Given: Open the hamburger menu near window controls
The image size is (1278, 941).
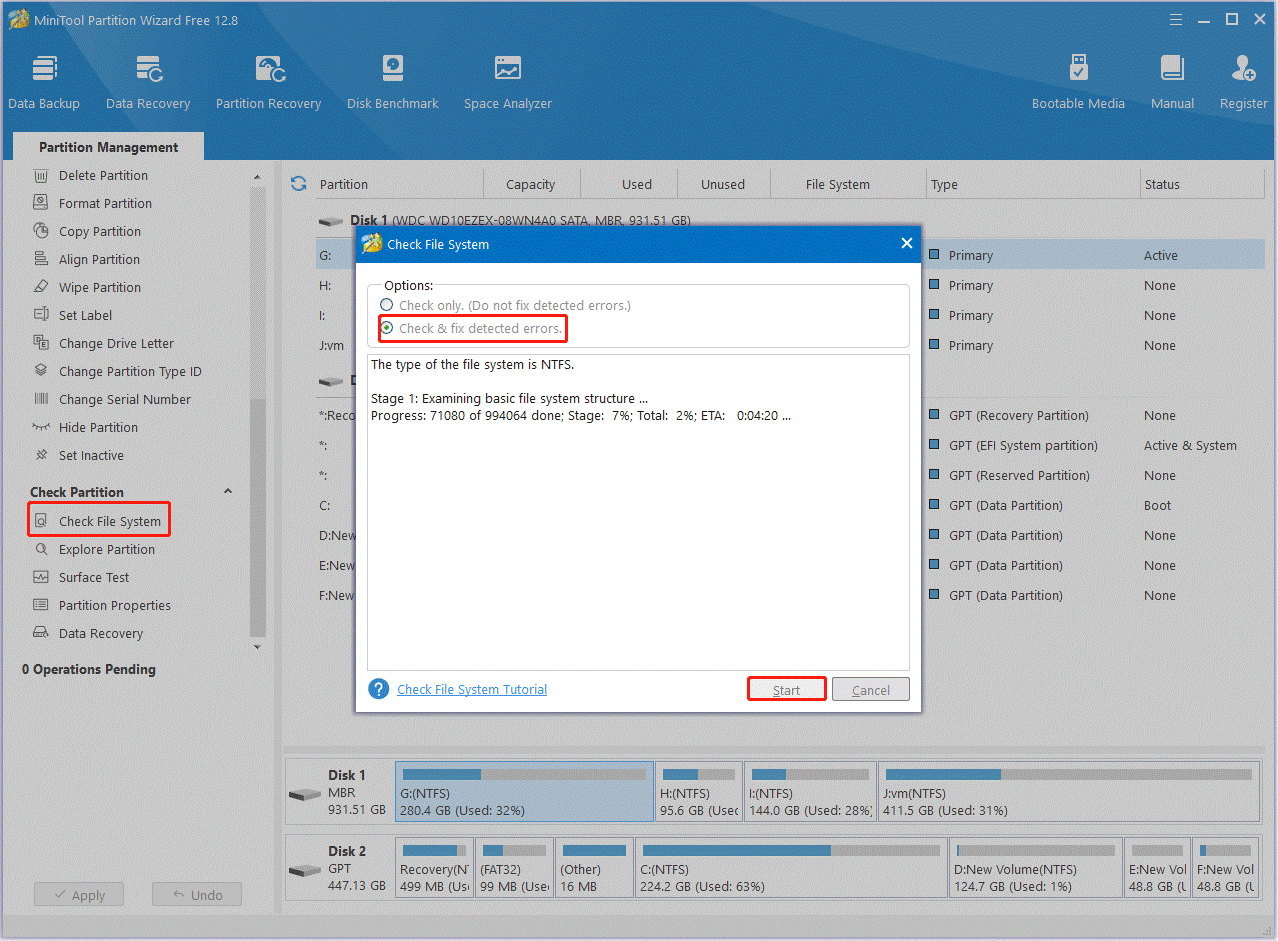Looking at the screenshot, I should click(1175, 18).
